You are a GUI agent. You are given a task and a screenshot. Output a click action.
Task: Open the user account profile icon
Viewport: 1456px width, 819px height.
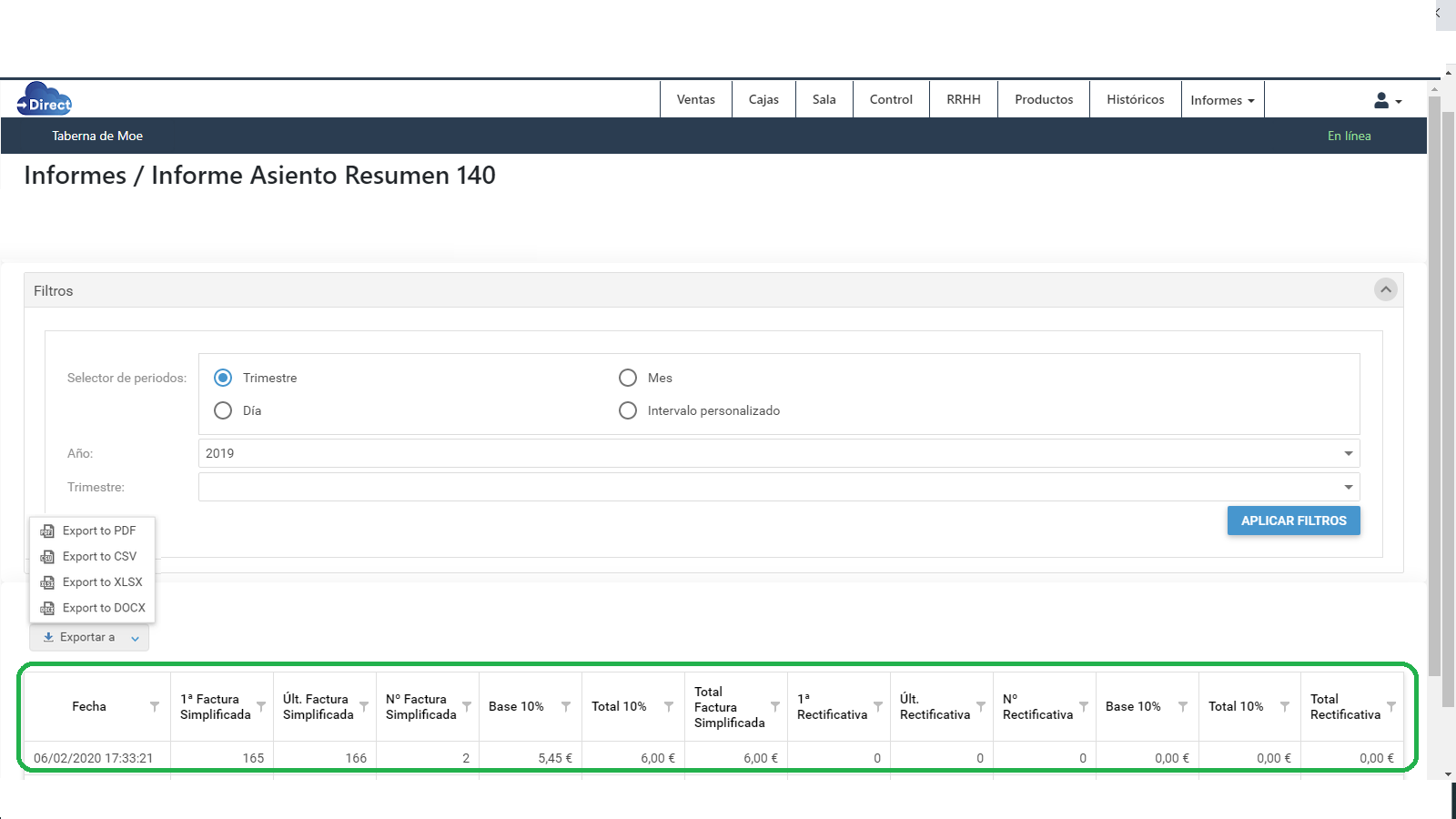pos(1381,100)
